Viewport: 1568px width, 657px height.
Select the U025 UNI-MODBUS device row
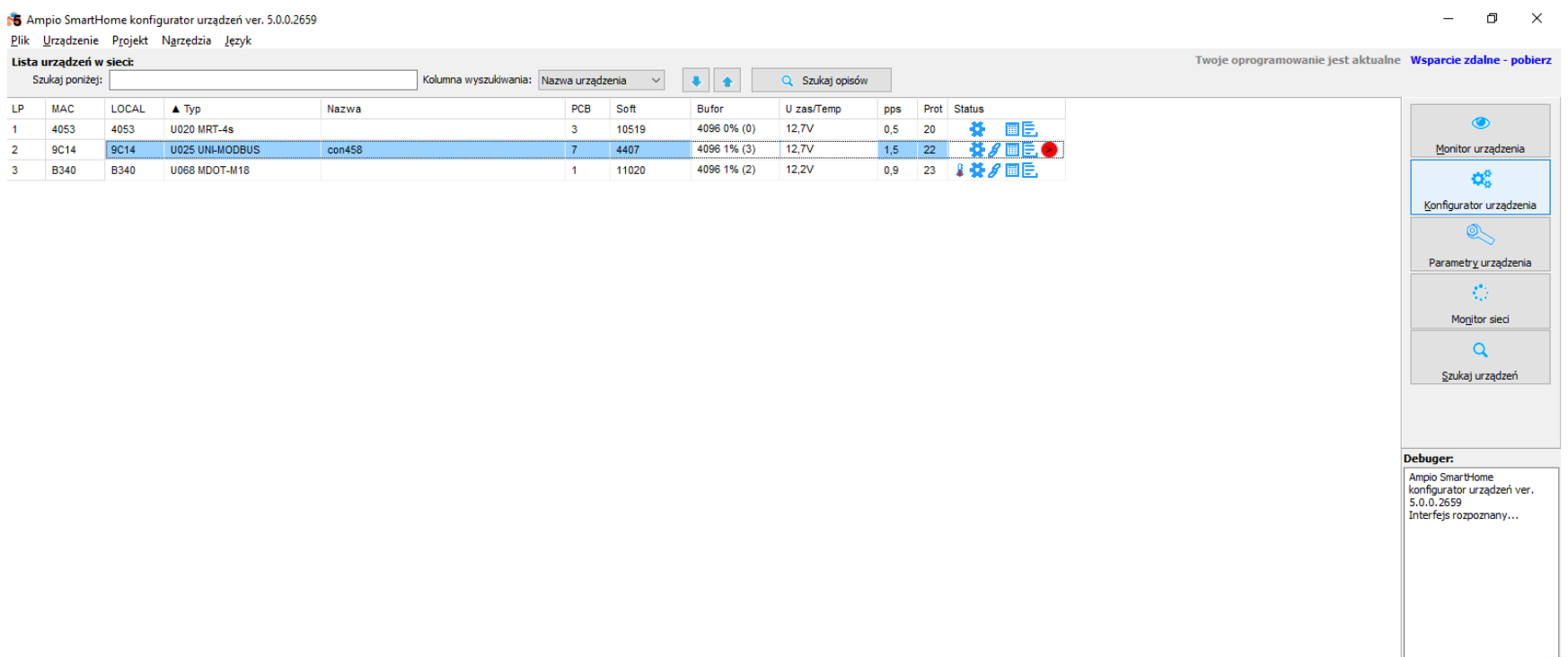tap(536, 150)
